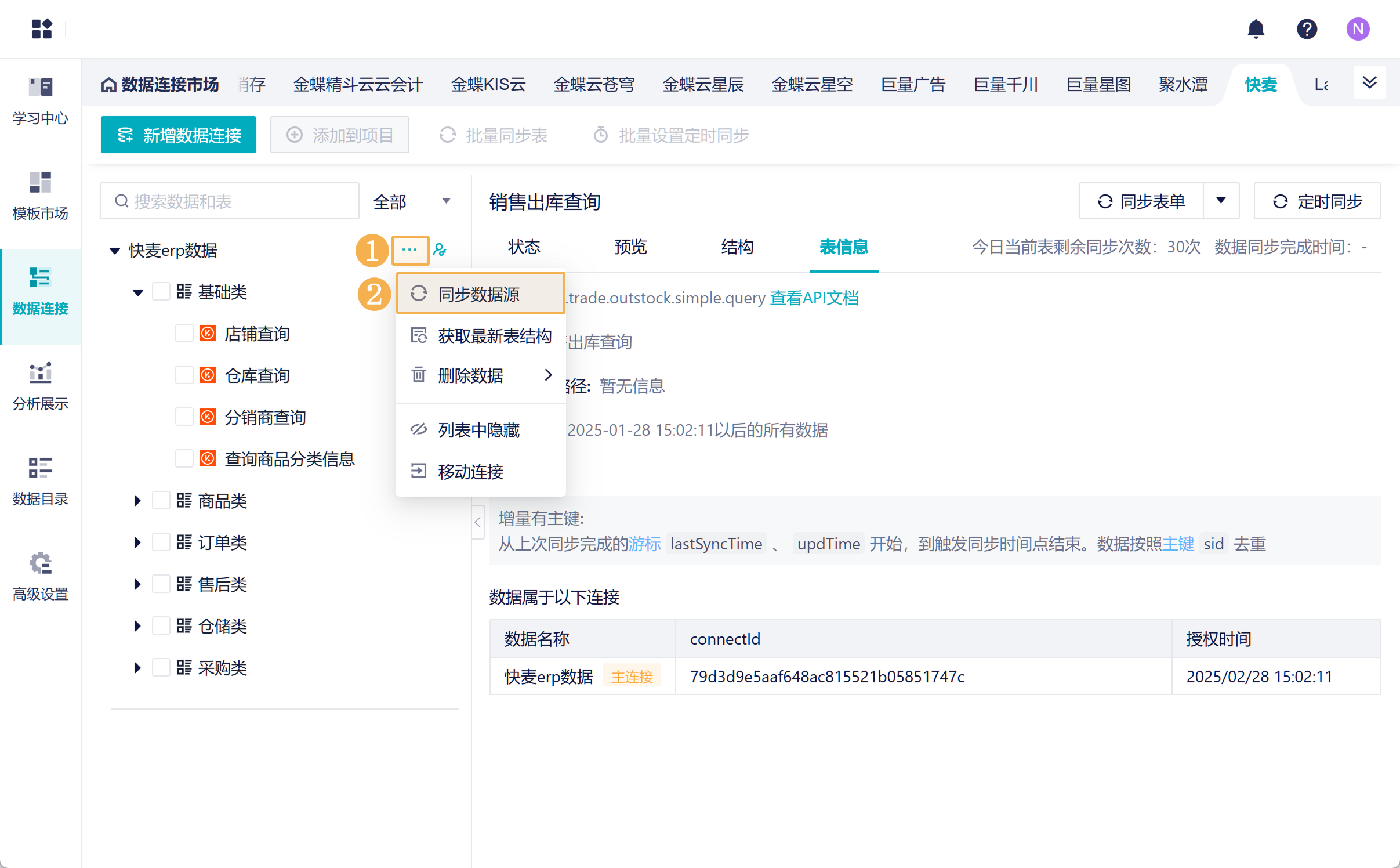
Task: Open 模板市场 in the sidebar
Action: (x=41, y=196)
